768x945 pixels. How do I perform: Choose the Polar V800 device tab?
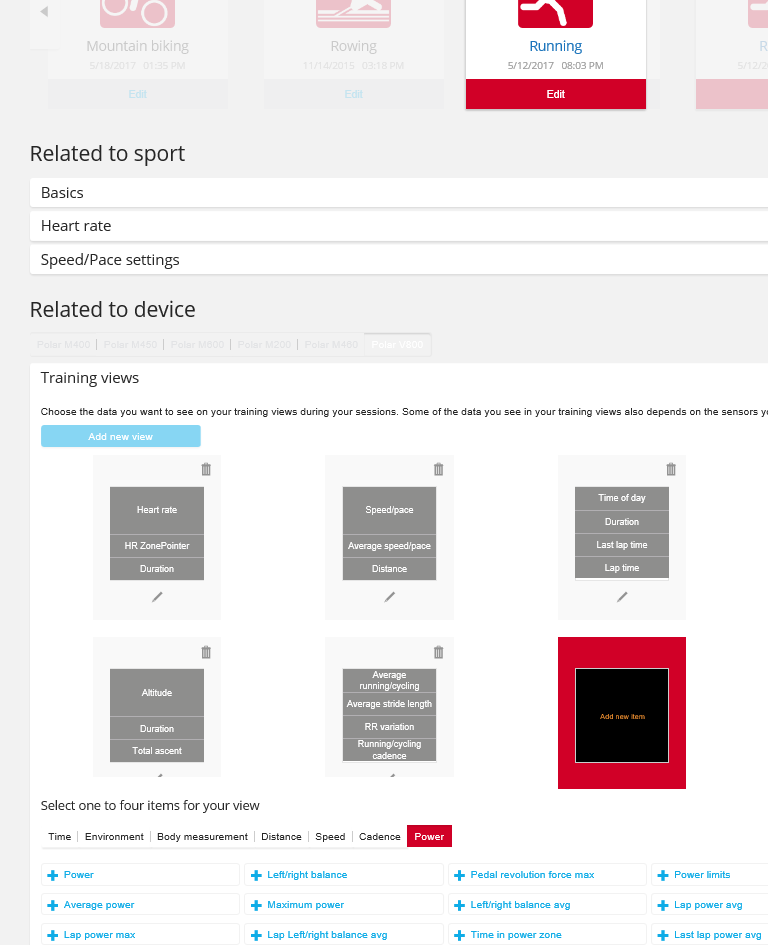tap(397, 345)
